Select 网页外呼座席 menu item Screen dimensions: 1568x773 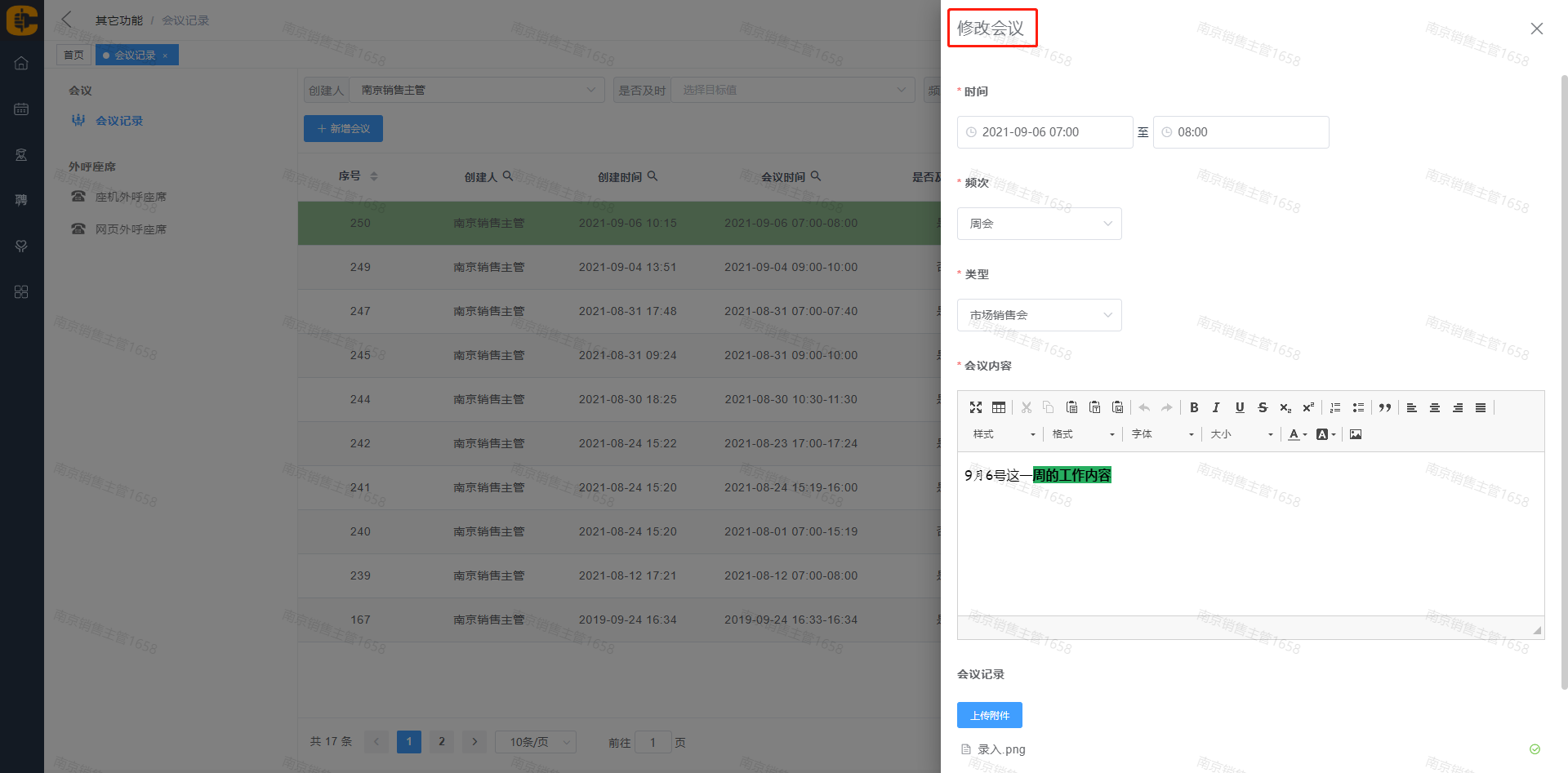pos(131,229)
